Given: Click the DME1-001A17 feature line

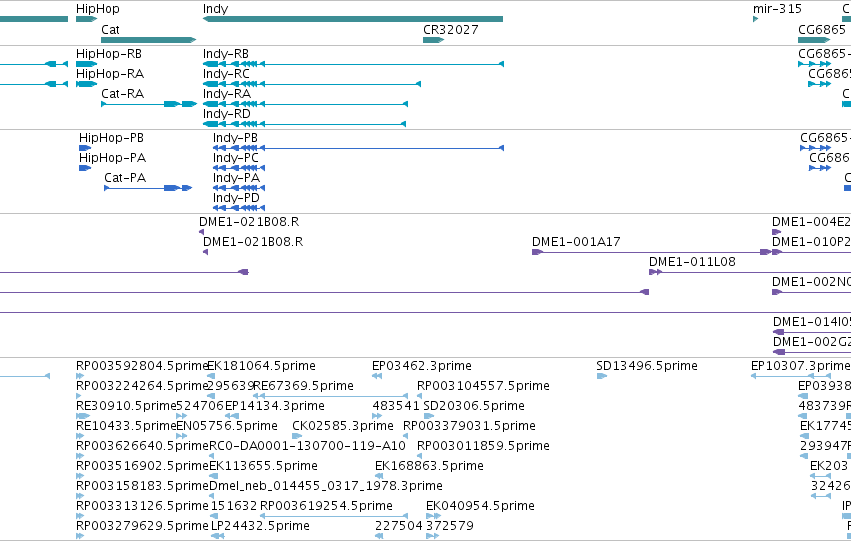Looking at the screenshot, I should [651, 252].
